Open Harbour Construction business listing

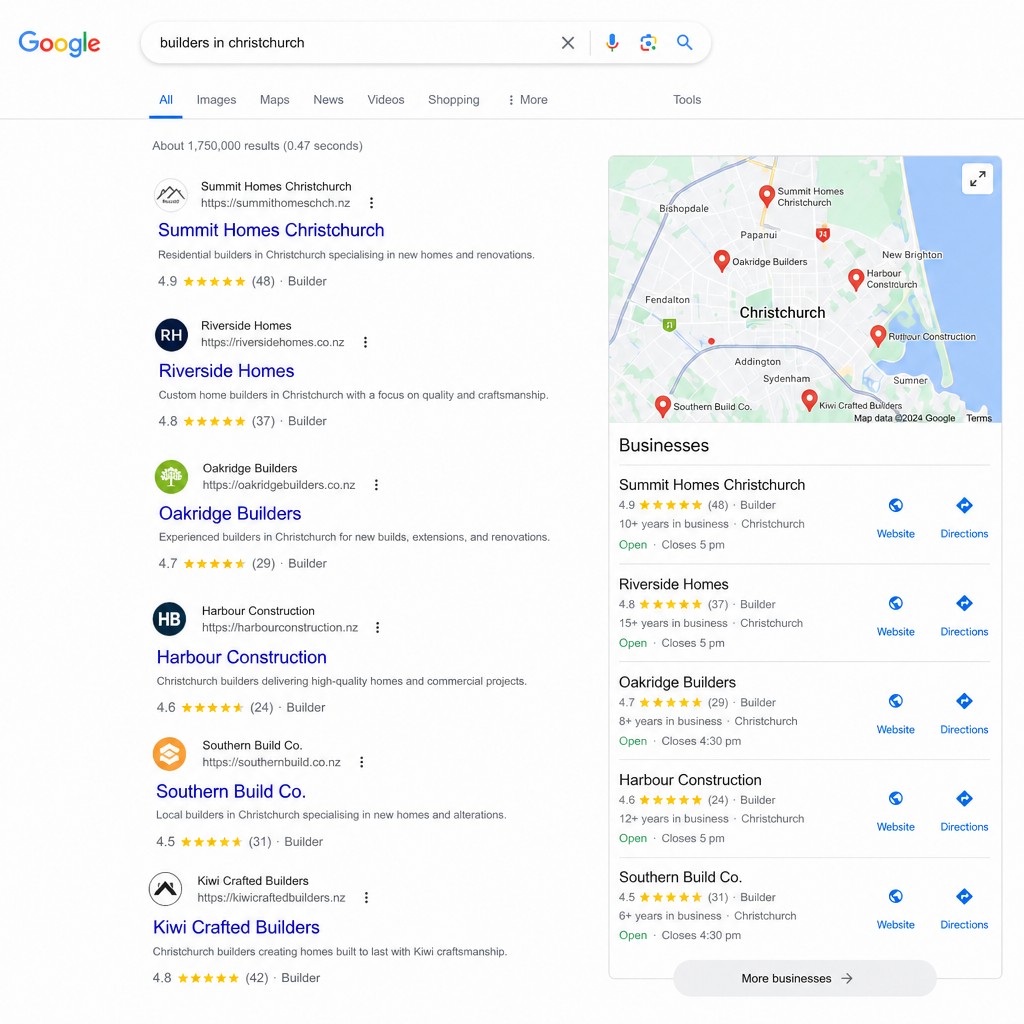click(x=690, y=780)
